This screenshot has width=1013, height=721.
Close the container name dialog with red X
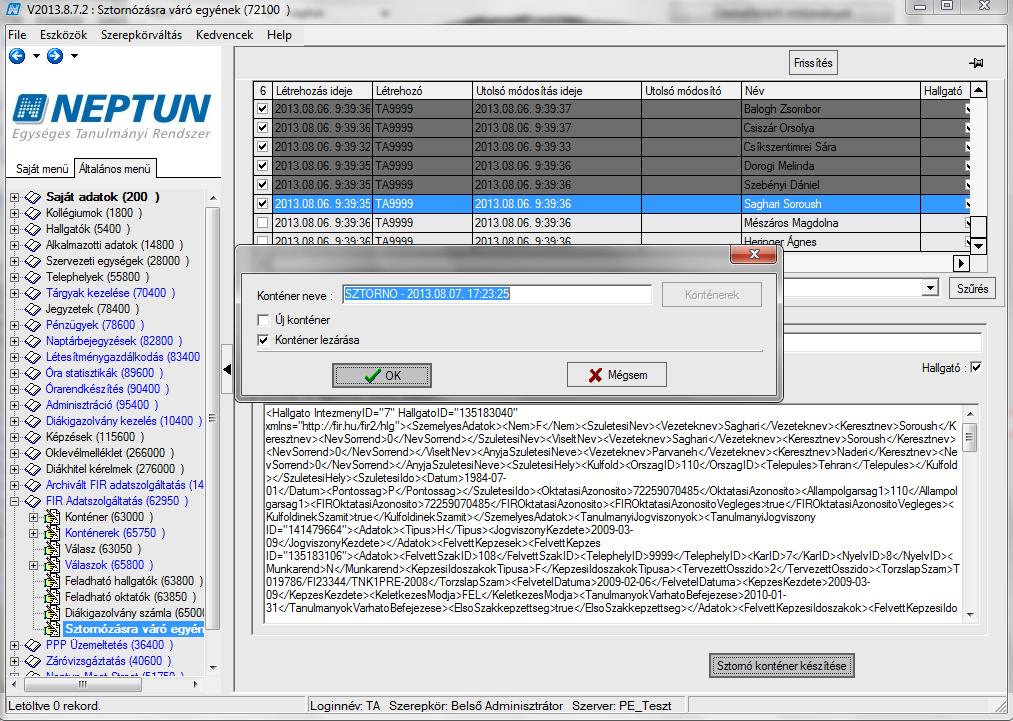pos(753,254)
